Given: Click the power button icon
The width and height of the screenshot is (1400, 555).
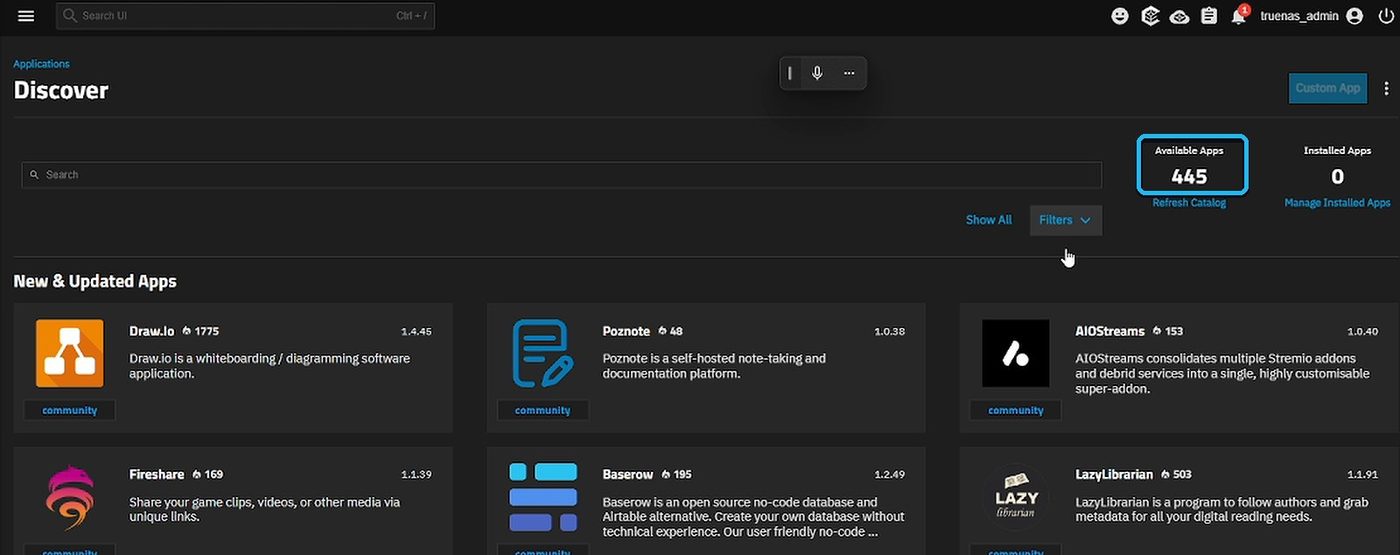Looking at the screenshot, I should pos(1385,16).
